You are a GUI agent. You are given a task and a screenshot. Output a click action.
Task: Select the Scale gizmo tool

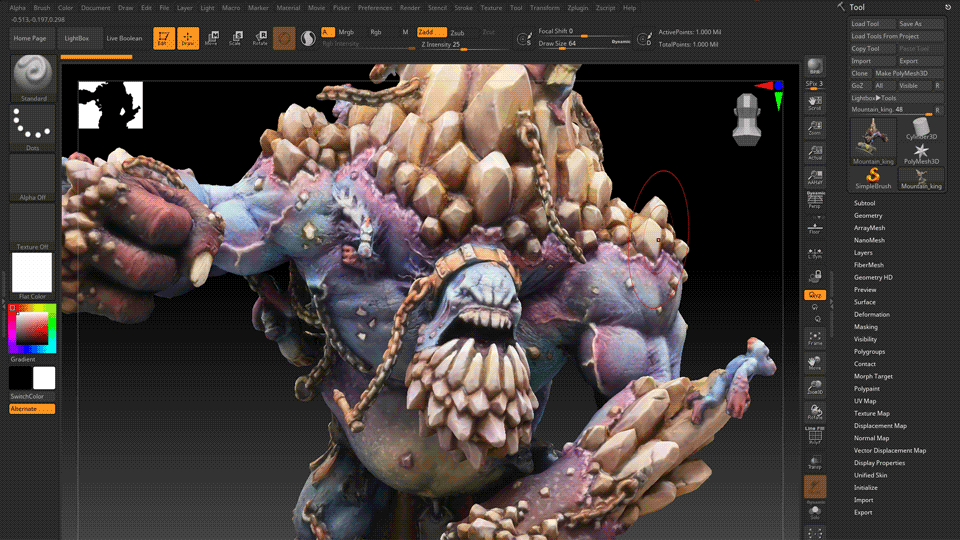coord(236,38)
